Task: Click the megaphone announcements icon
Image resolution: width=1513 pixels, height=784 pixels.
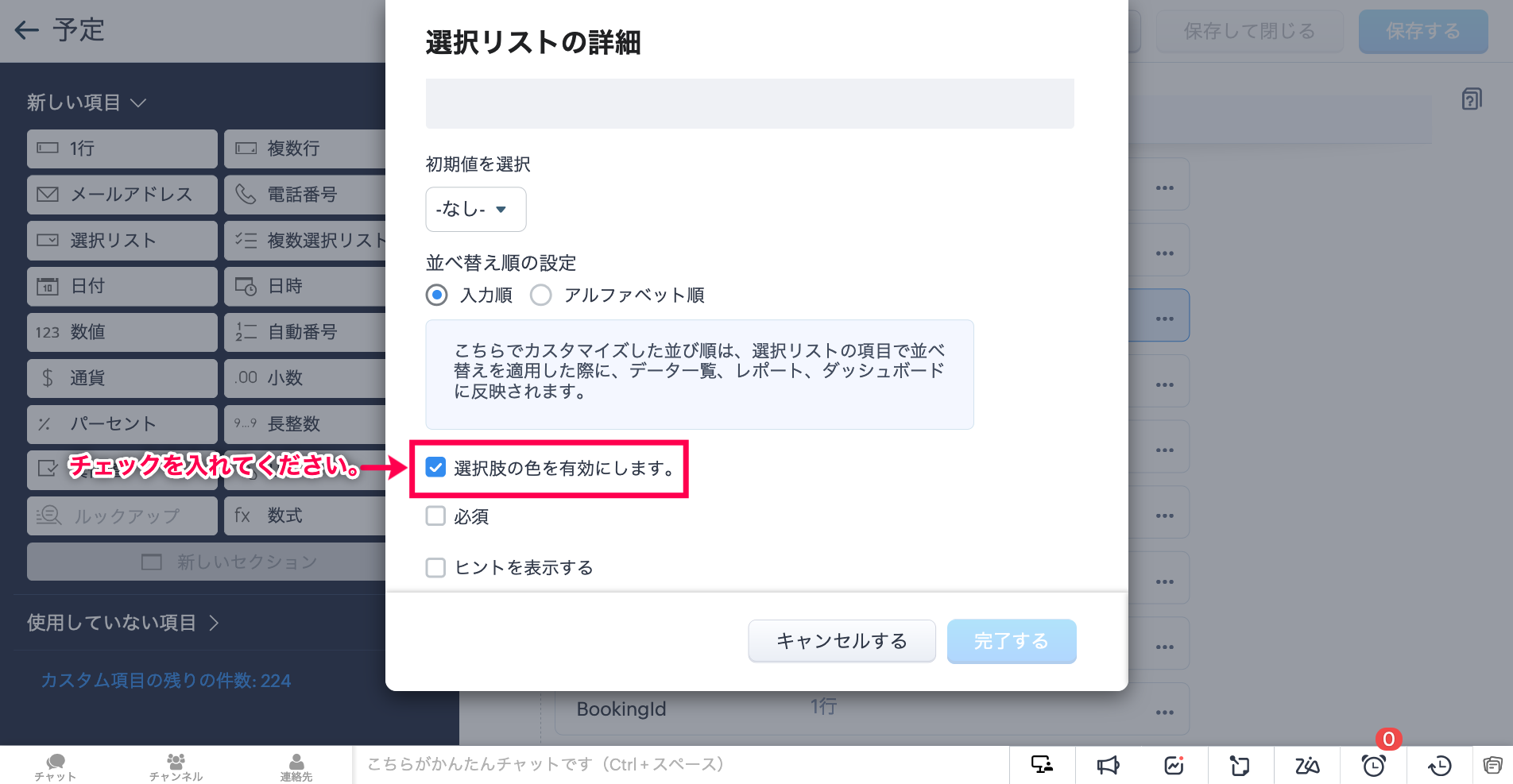Action: [x=1108, y=765]
